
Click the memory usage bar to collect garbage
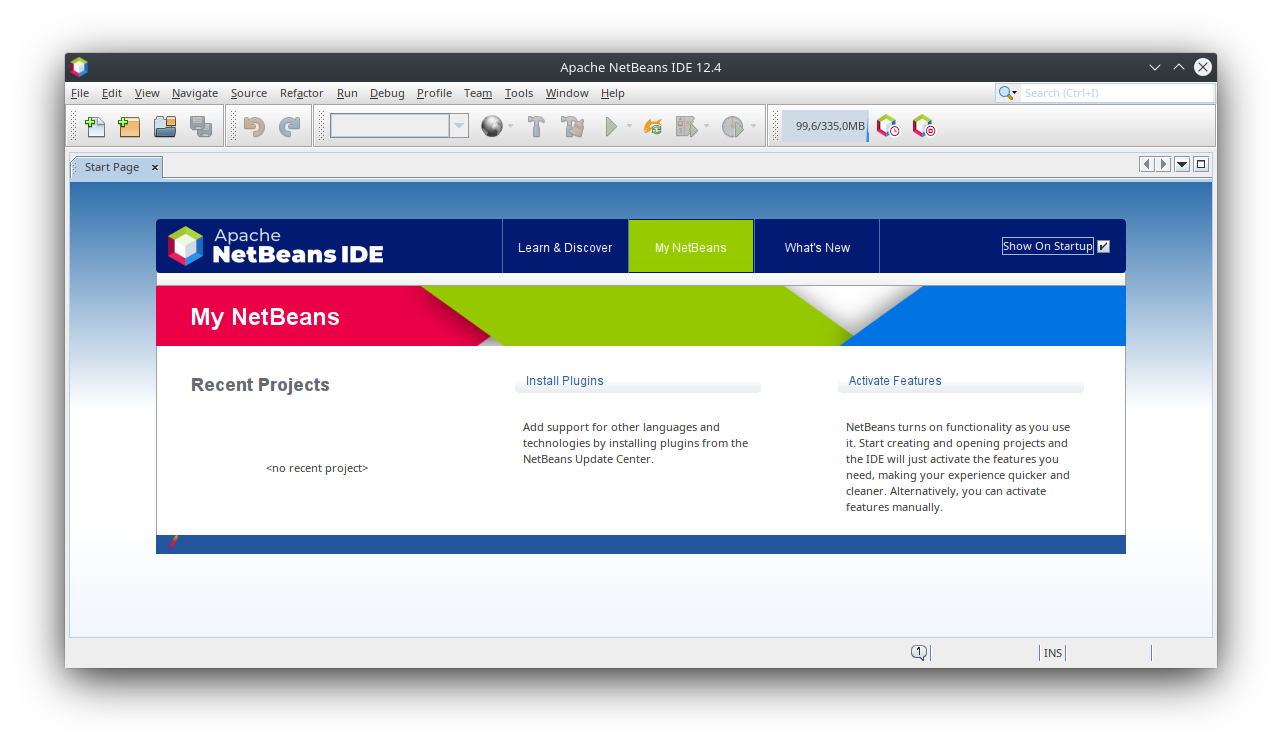[x=825, y=126]
